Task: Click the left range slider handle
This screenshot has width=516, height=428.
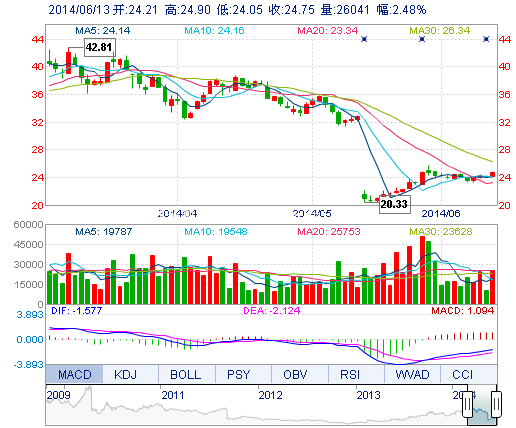Action: coord(467,404)
